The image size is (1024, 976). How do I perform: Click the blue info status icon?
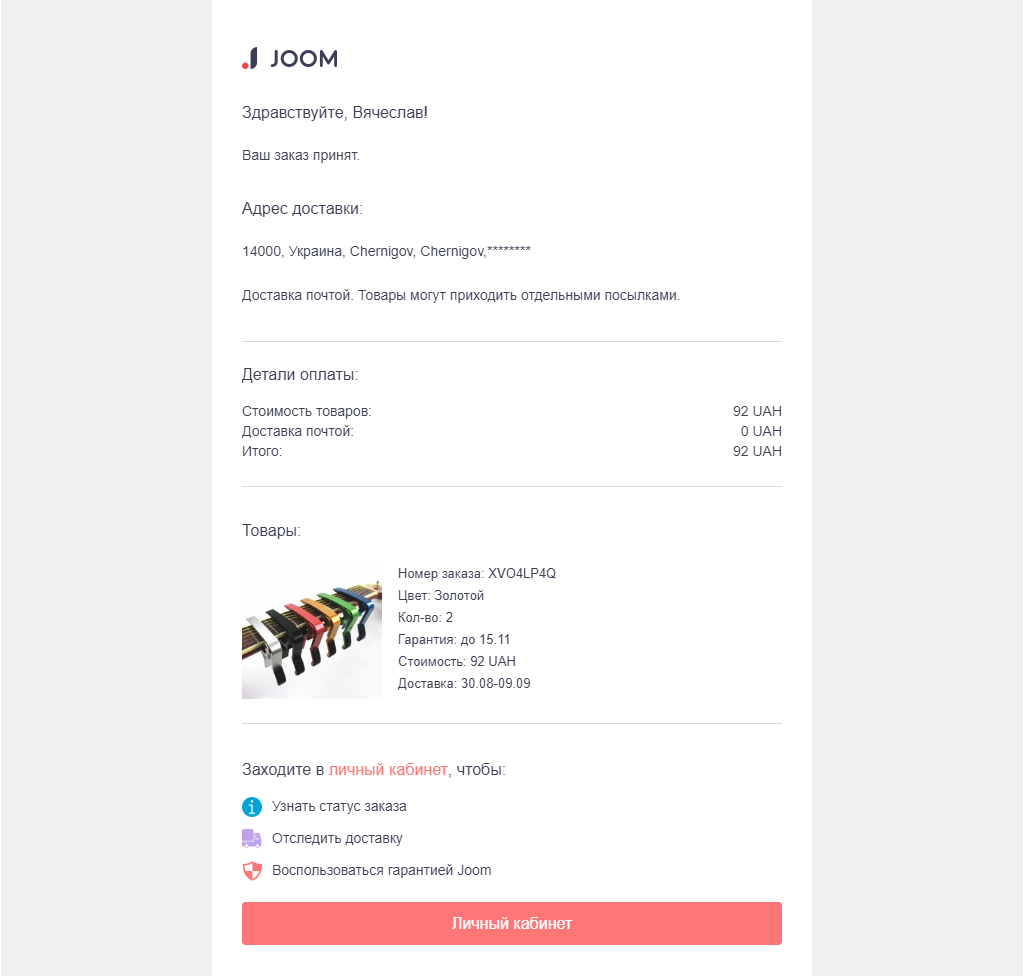click(x=252, y=806)
